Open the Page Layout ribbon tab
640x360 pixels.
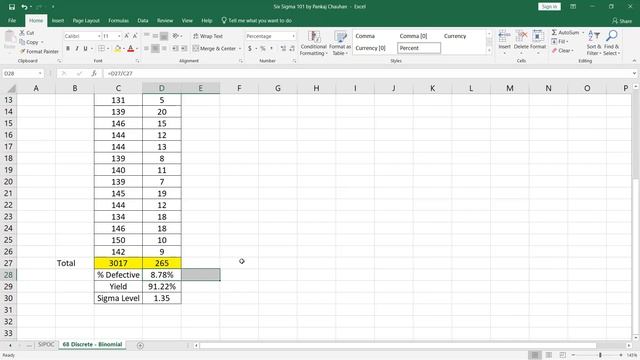[x=86, y=20]
